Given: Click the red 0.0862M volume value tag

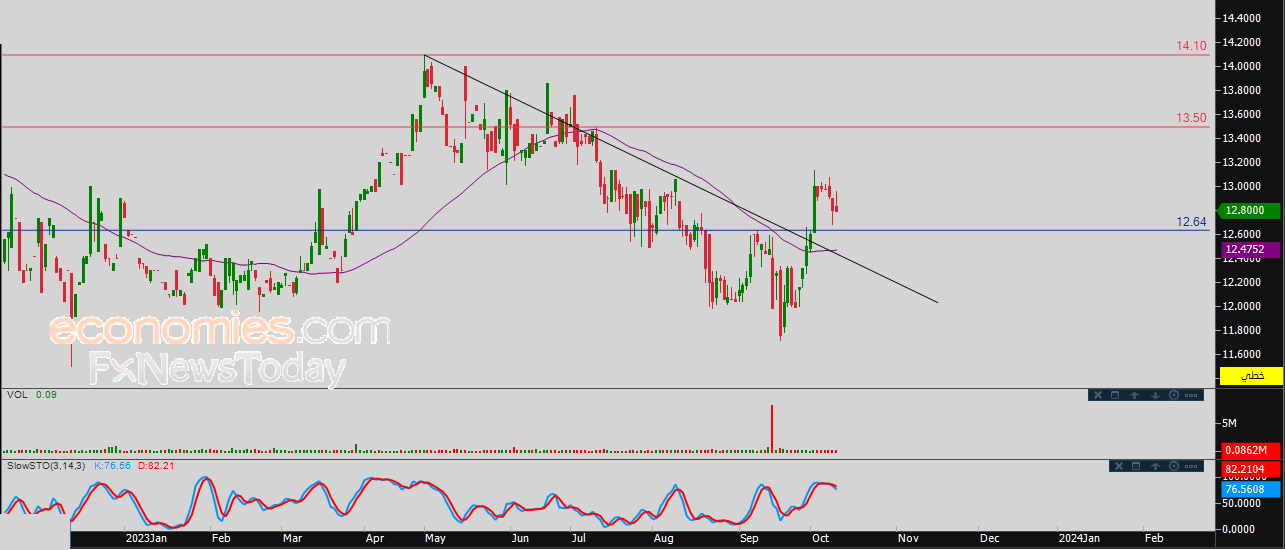Looking at the screenshot, I should 1251,450.
